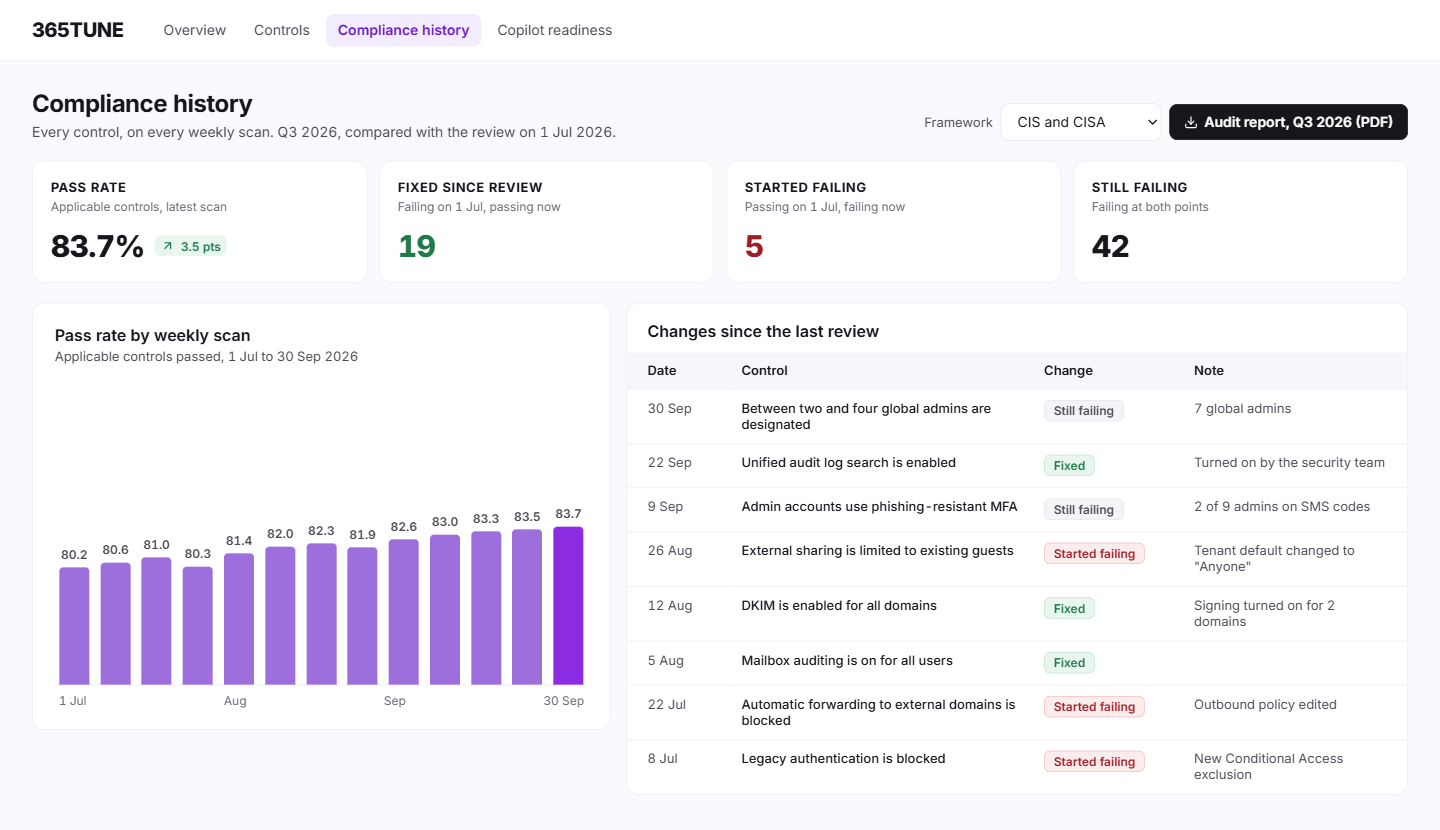Open Unified audit log search control

(x=849, y=462)
